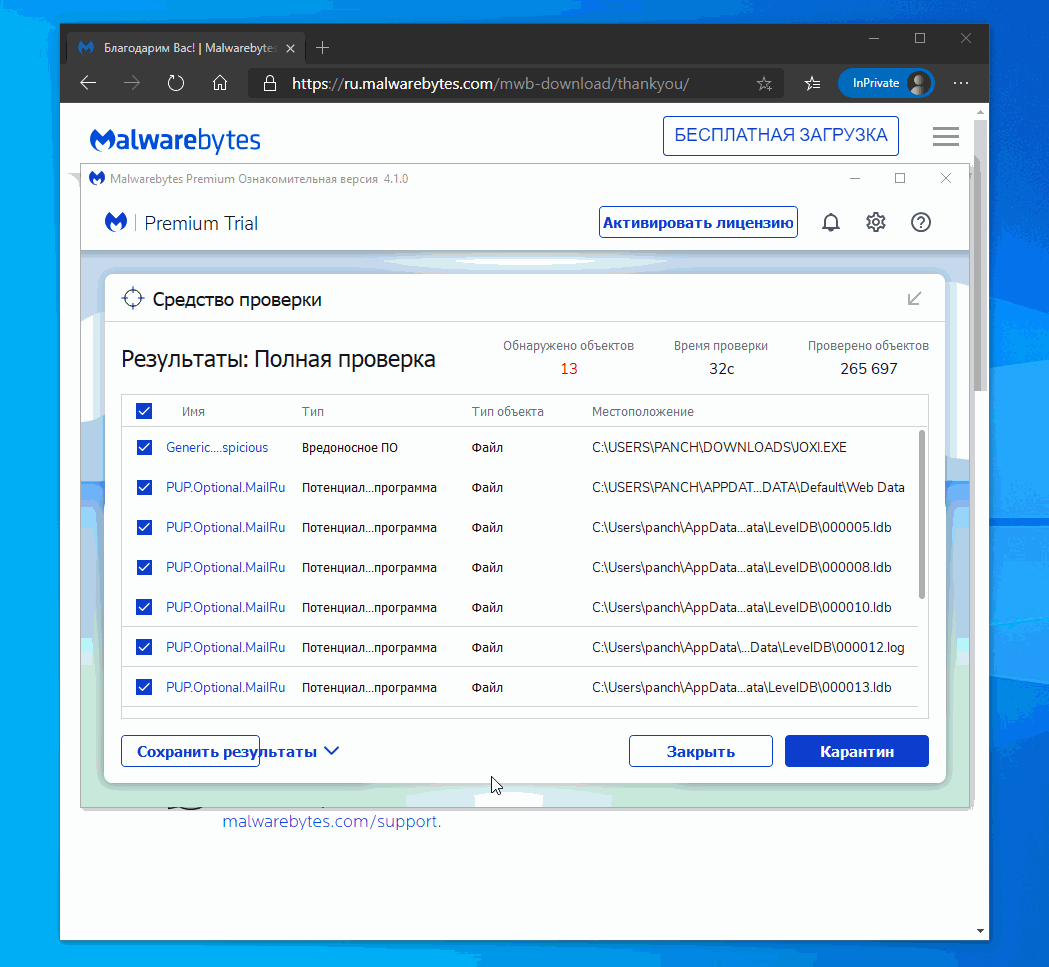The height and width of the screenshot is (967, 1049).
Task: Sort by the Тип объекта column header
Action: (x=507, y=412)
